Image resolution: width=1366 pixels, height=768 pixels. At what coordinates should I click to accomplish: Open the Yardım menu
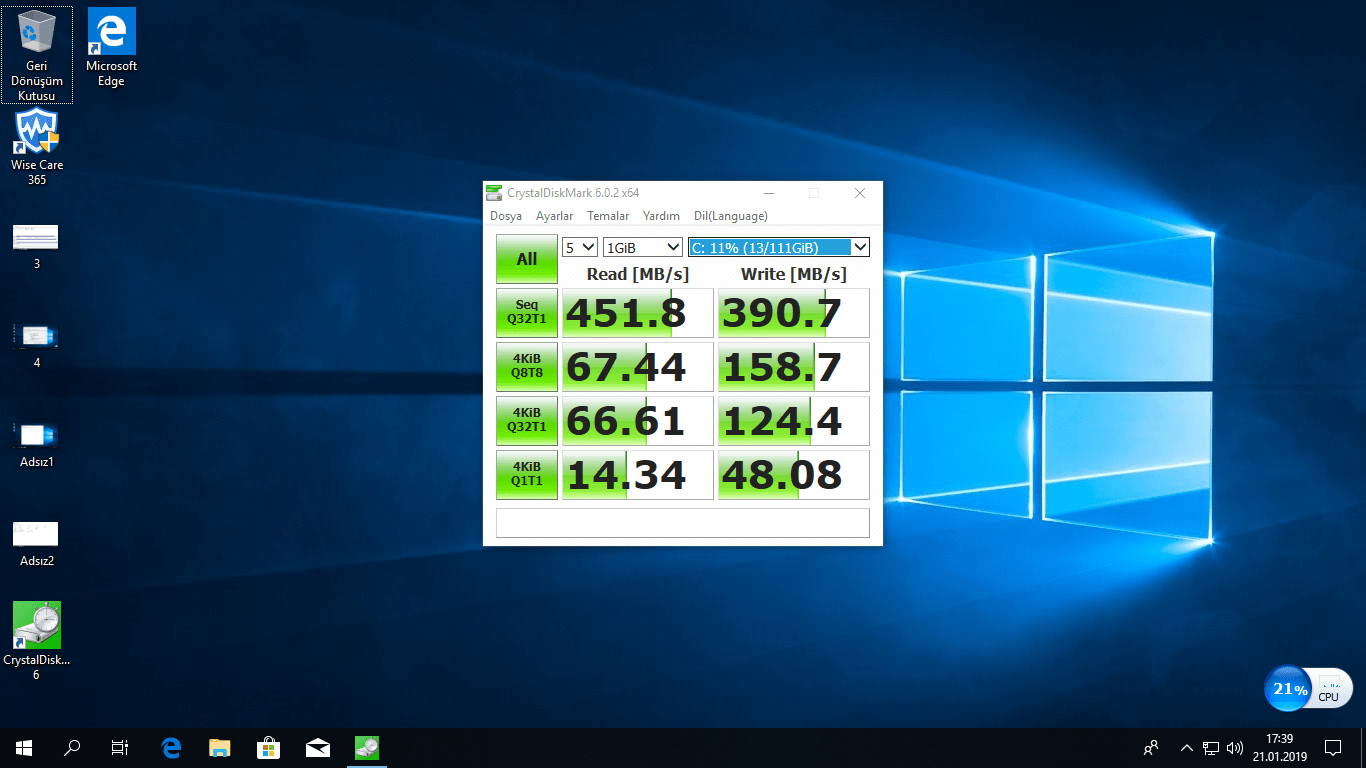coord(661,216)
